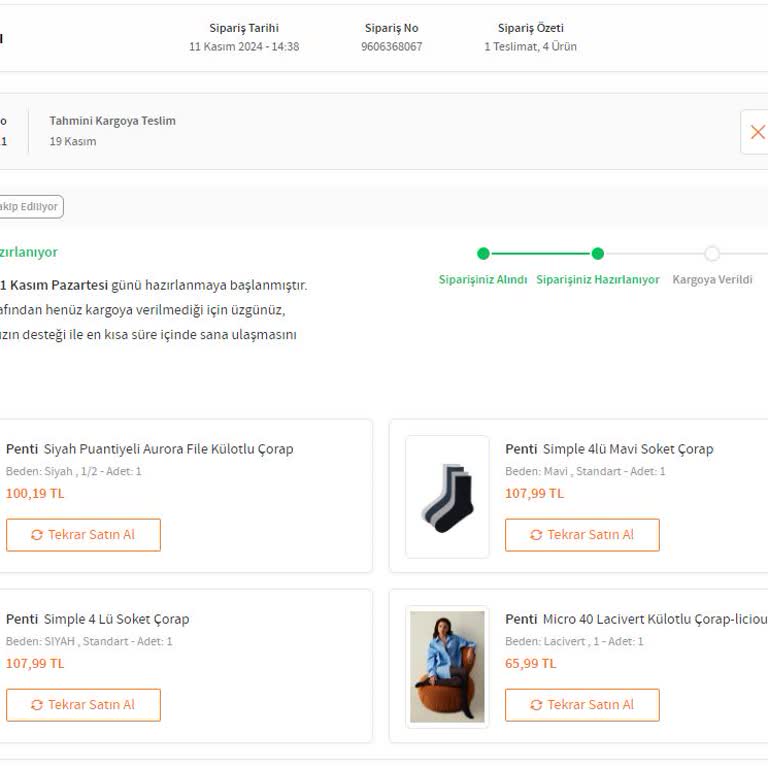
Task: Click the Siparişiniz Hazırlanıyor step label
Action: click(598, 280)
